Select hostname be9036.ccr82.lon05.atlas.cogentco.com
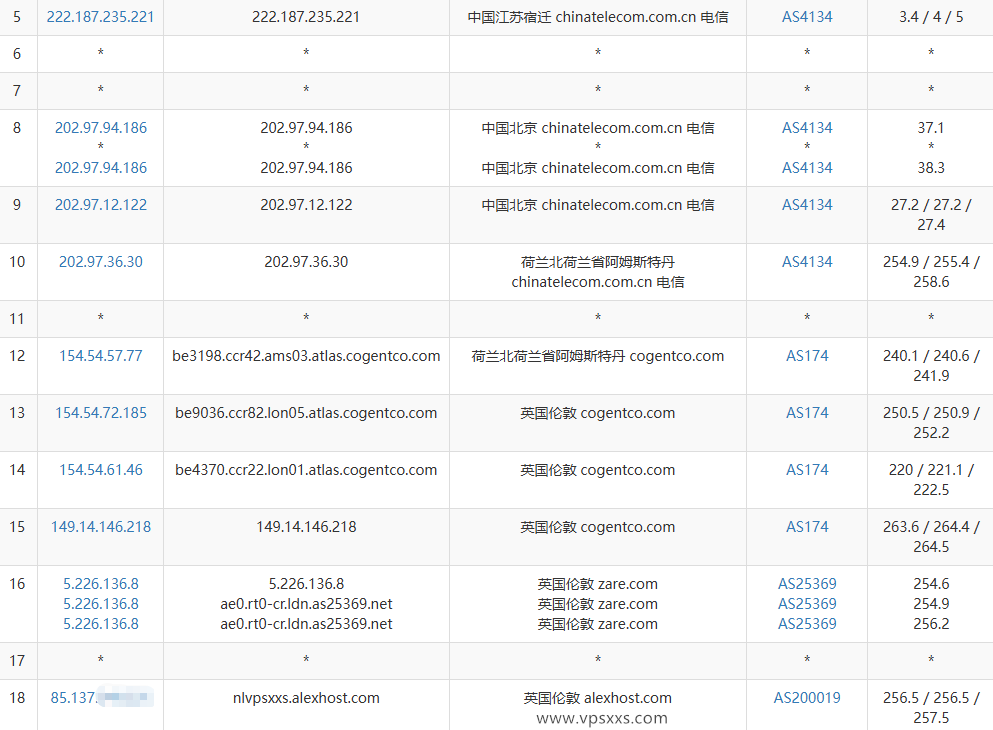Screen dimensions: 993x730 point(306,413)
